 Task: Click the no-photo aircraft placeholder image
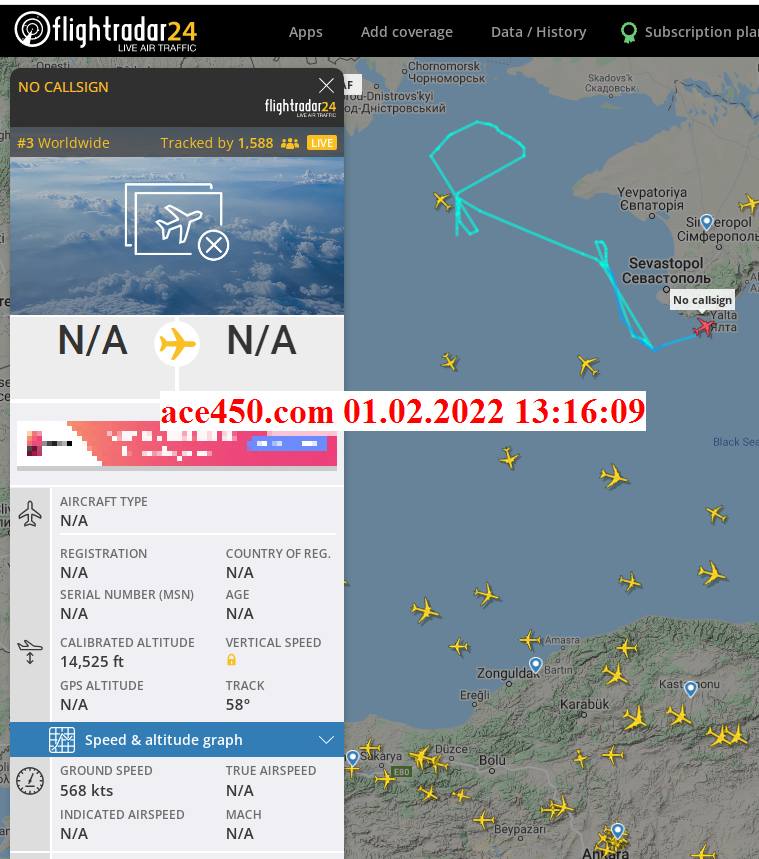pyautogui.click(x=177, y=222)
